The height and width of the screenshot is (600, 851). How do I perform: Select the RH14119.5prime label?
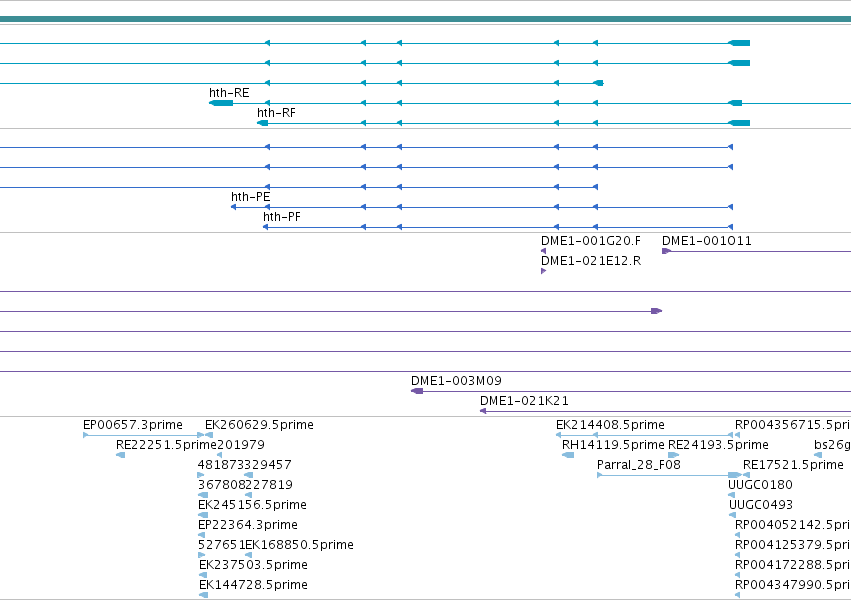coord(613,445)
